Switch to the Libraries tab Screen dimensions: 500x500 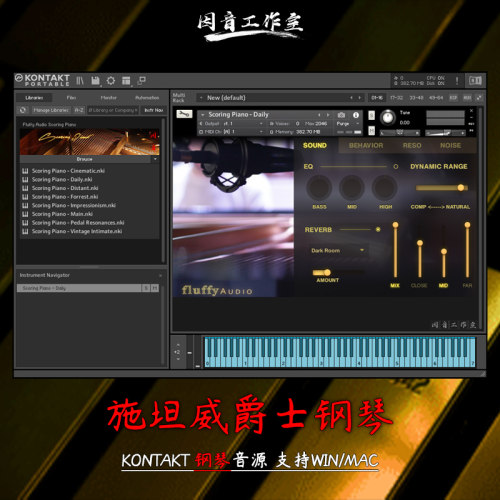[34, 98]
